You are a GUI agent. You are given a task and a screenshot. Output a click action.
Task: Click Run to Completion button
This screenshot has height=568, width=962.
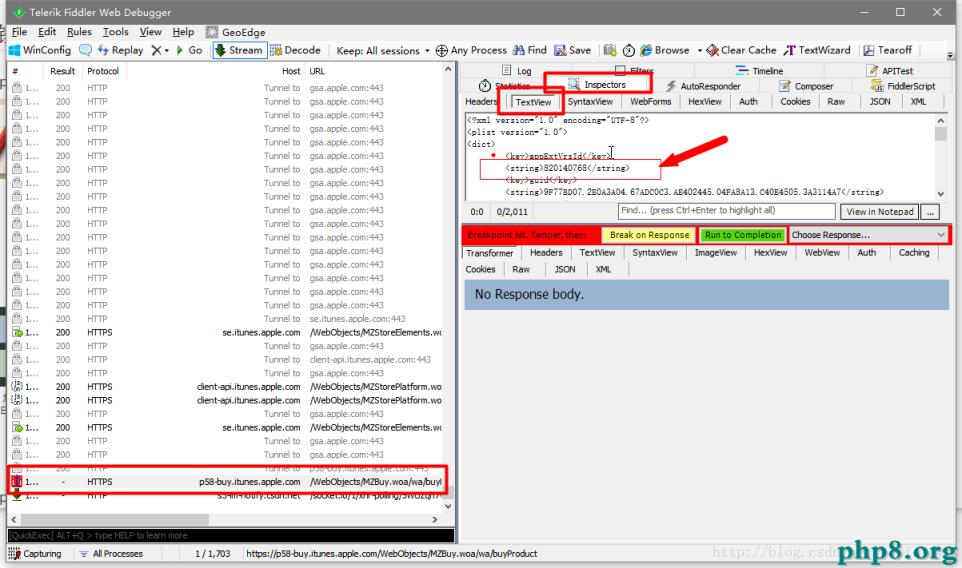tap(743, 235)
